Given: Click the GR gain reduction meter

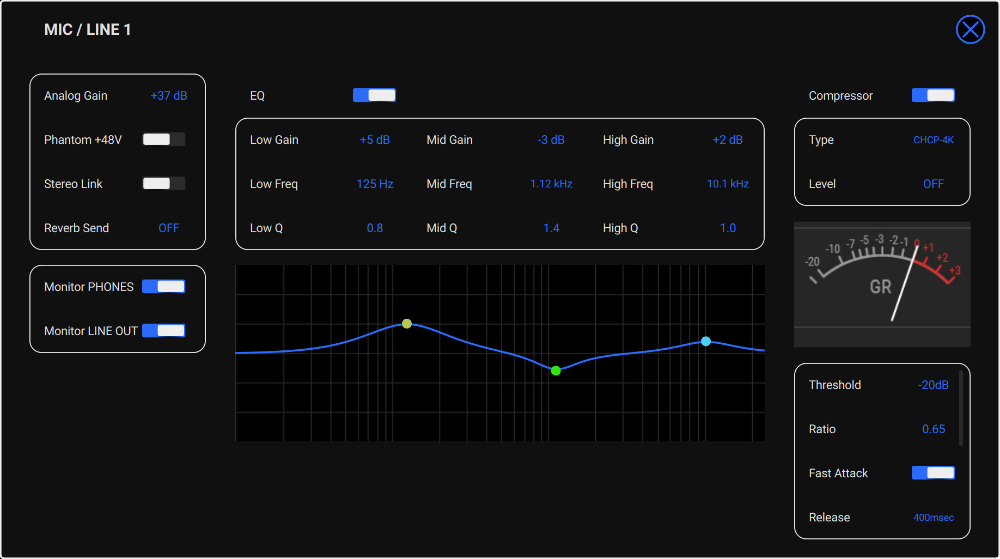Looking at the screenshot, I should click(x=881, y=277).
